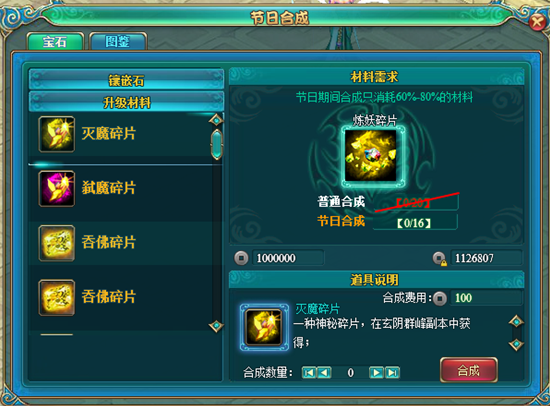The width and height of the screenshot is (550, 406).
Task: Click the item list scroll-down arrow
Action: coord(216,326)
